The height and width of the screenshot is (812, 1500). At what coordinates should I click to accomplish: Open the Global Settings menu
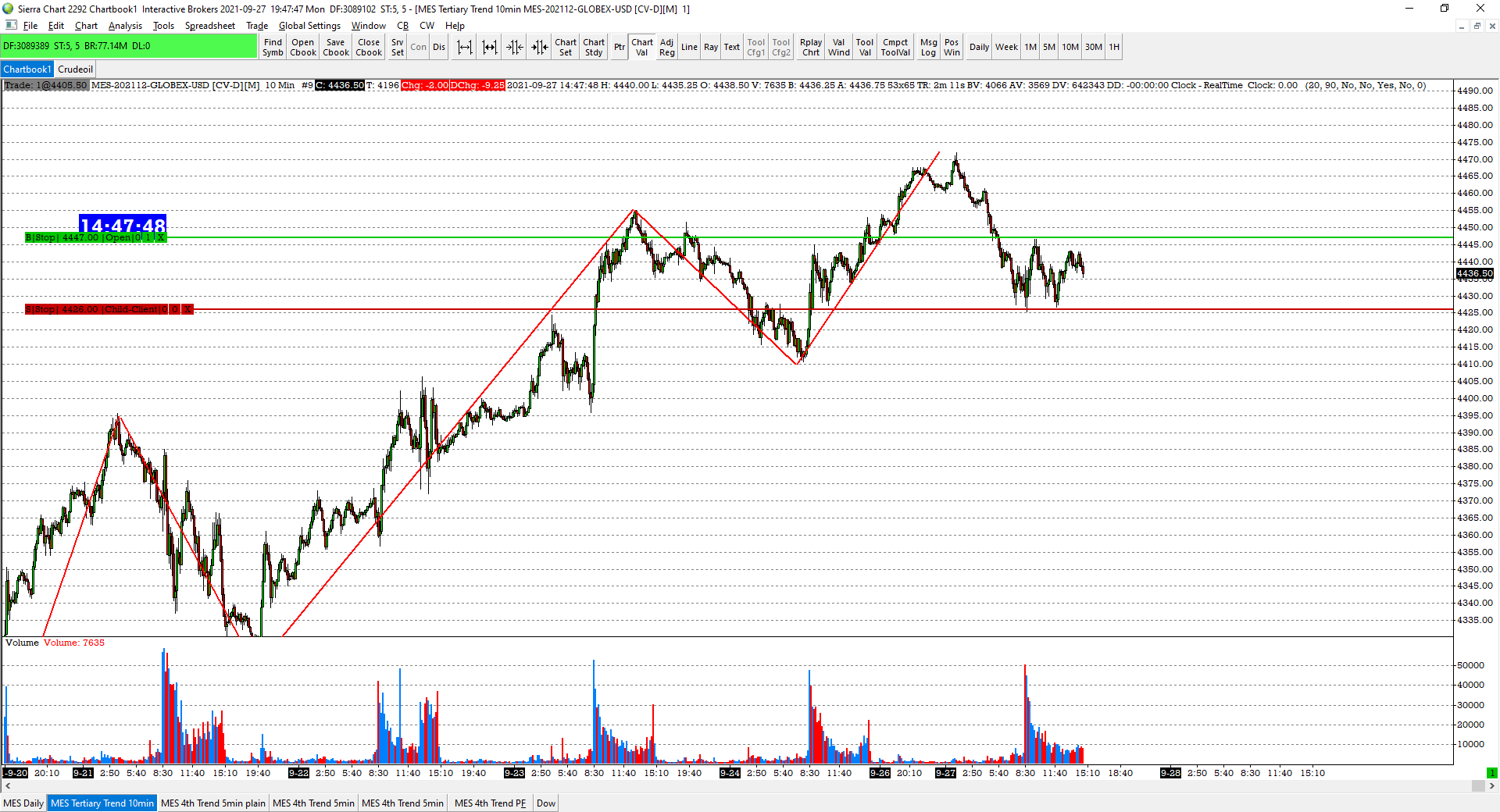[x=309, y=26]
